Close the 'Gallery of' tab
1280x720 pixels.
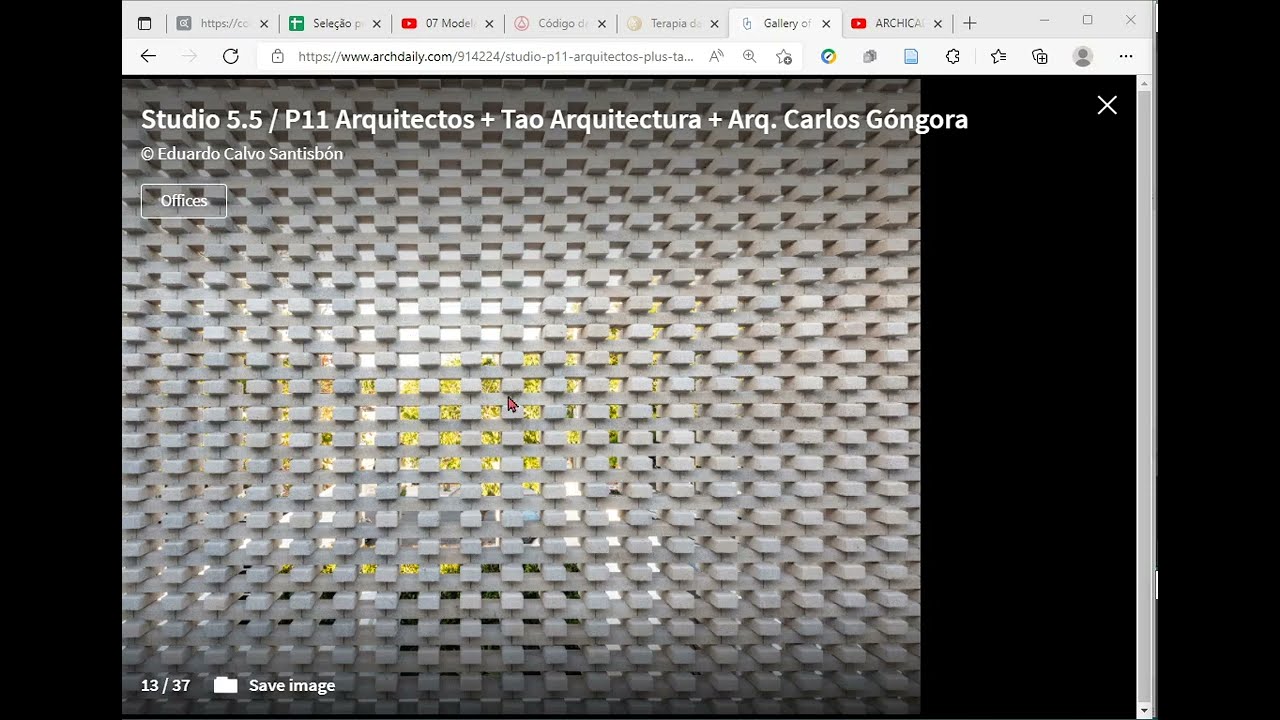pos(826,24)
